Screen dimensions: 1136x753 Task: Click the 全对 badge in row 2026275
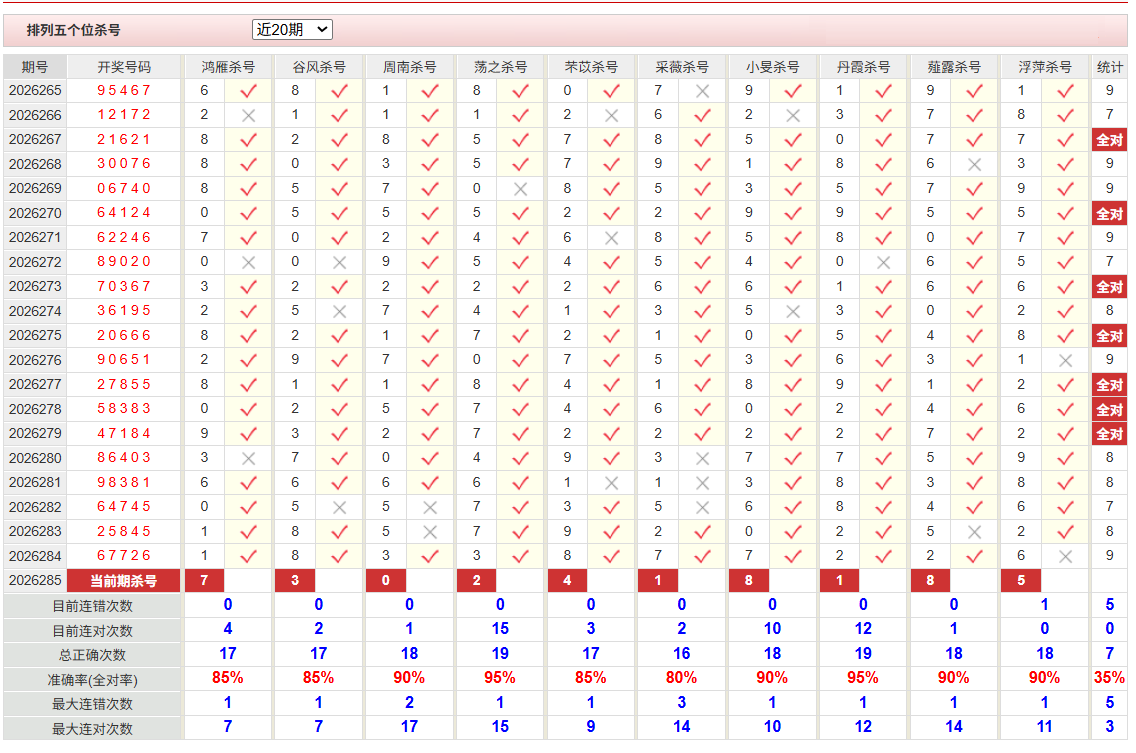tap(1109, 336)
